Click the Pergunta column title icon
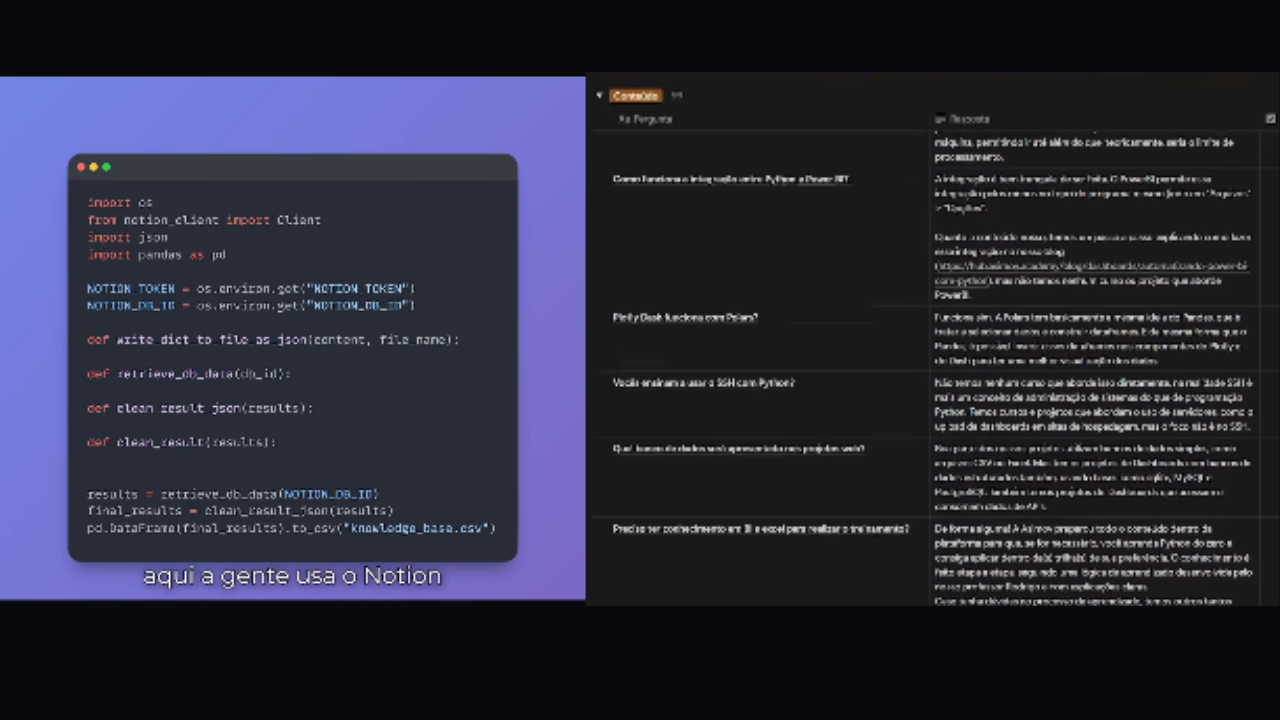1280x720 pixels. (x=623, y=119)
